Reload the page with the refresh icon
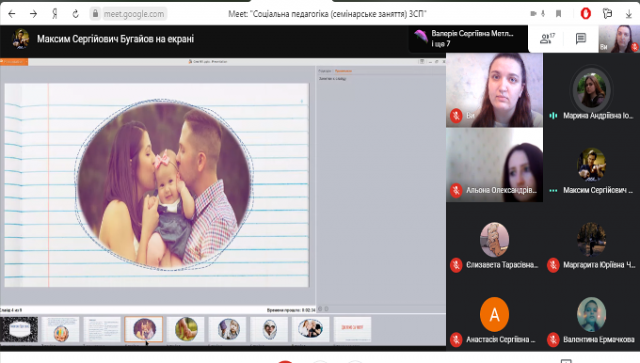 pos(76,14)
